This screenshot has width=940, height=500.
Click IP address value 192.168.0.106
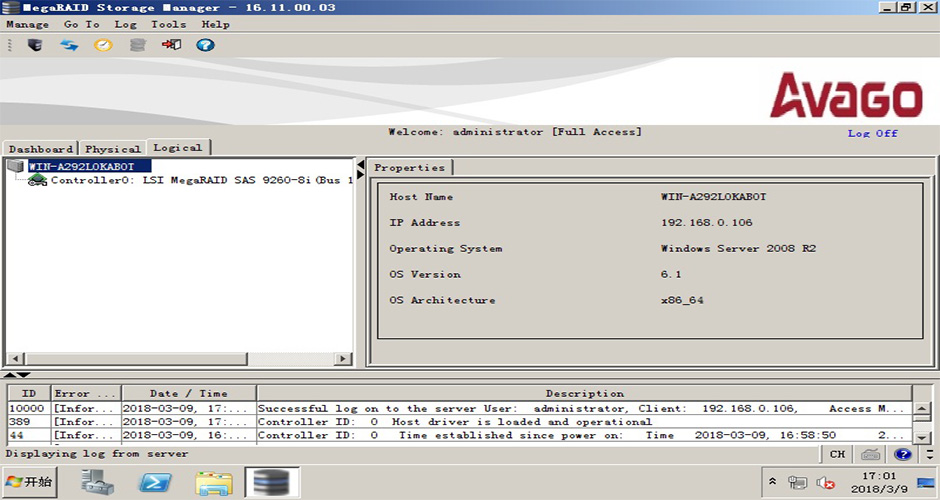tap(707, 222)
